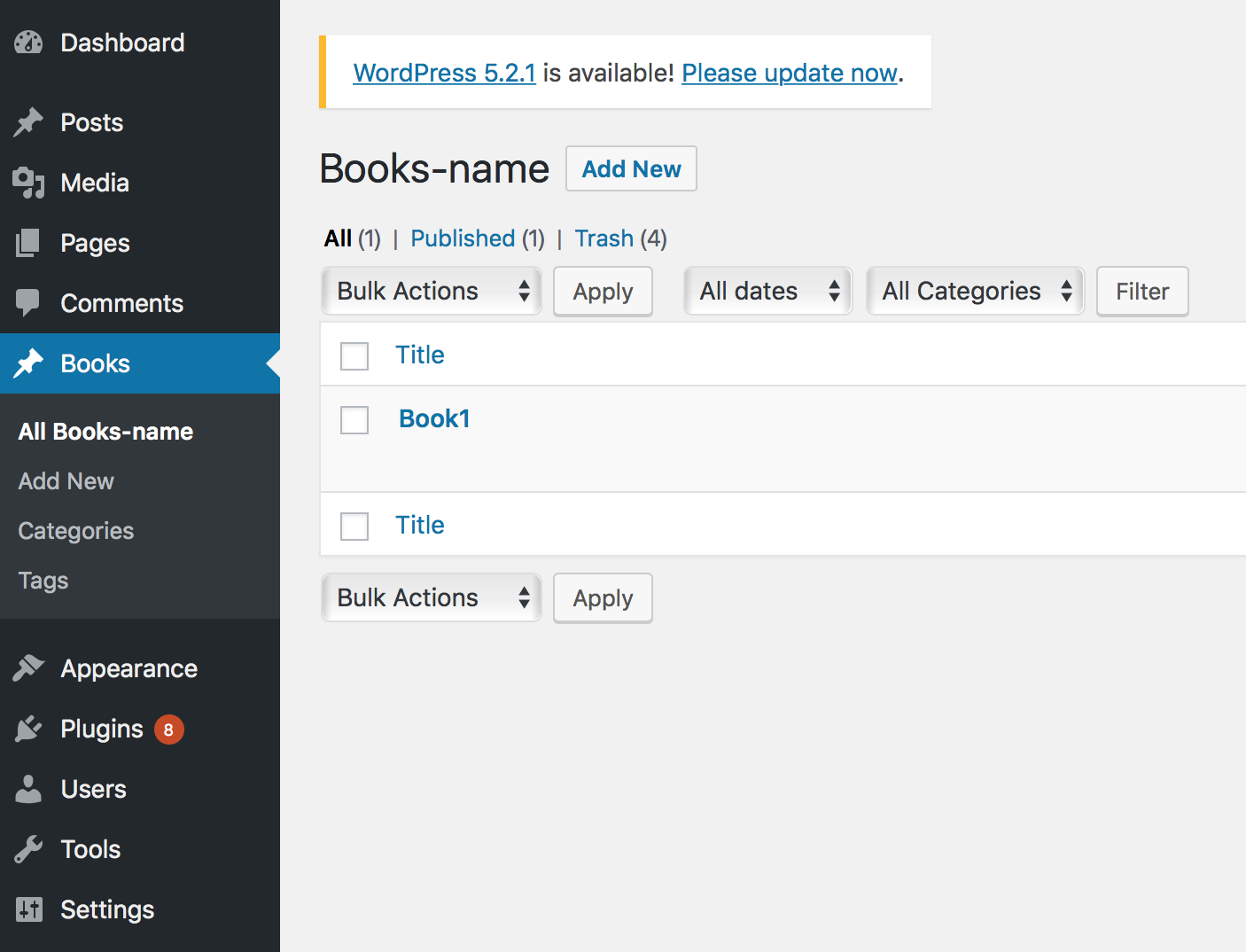Expand the All Categories dropdown

975,291
